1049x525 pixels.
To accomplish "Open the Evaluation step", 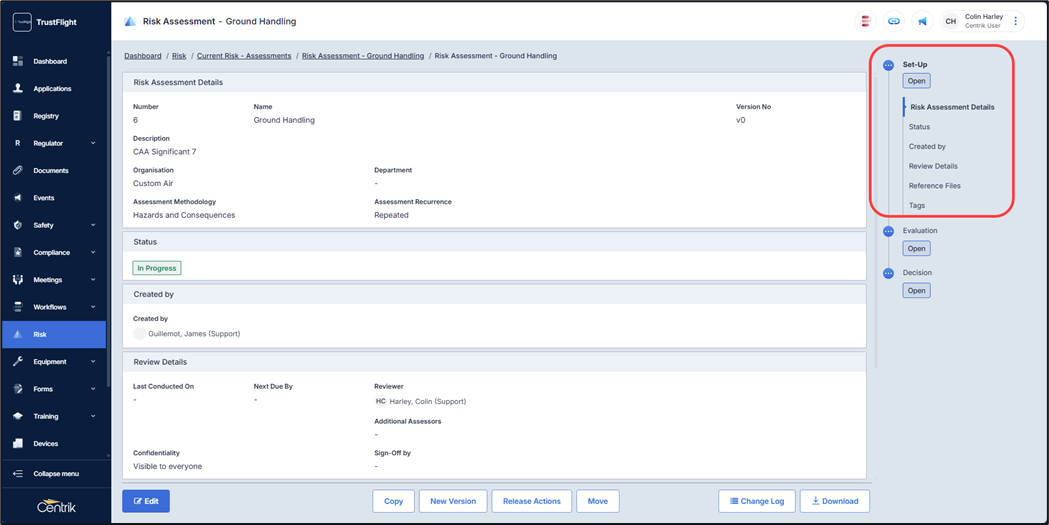I will [916, 248].
